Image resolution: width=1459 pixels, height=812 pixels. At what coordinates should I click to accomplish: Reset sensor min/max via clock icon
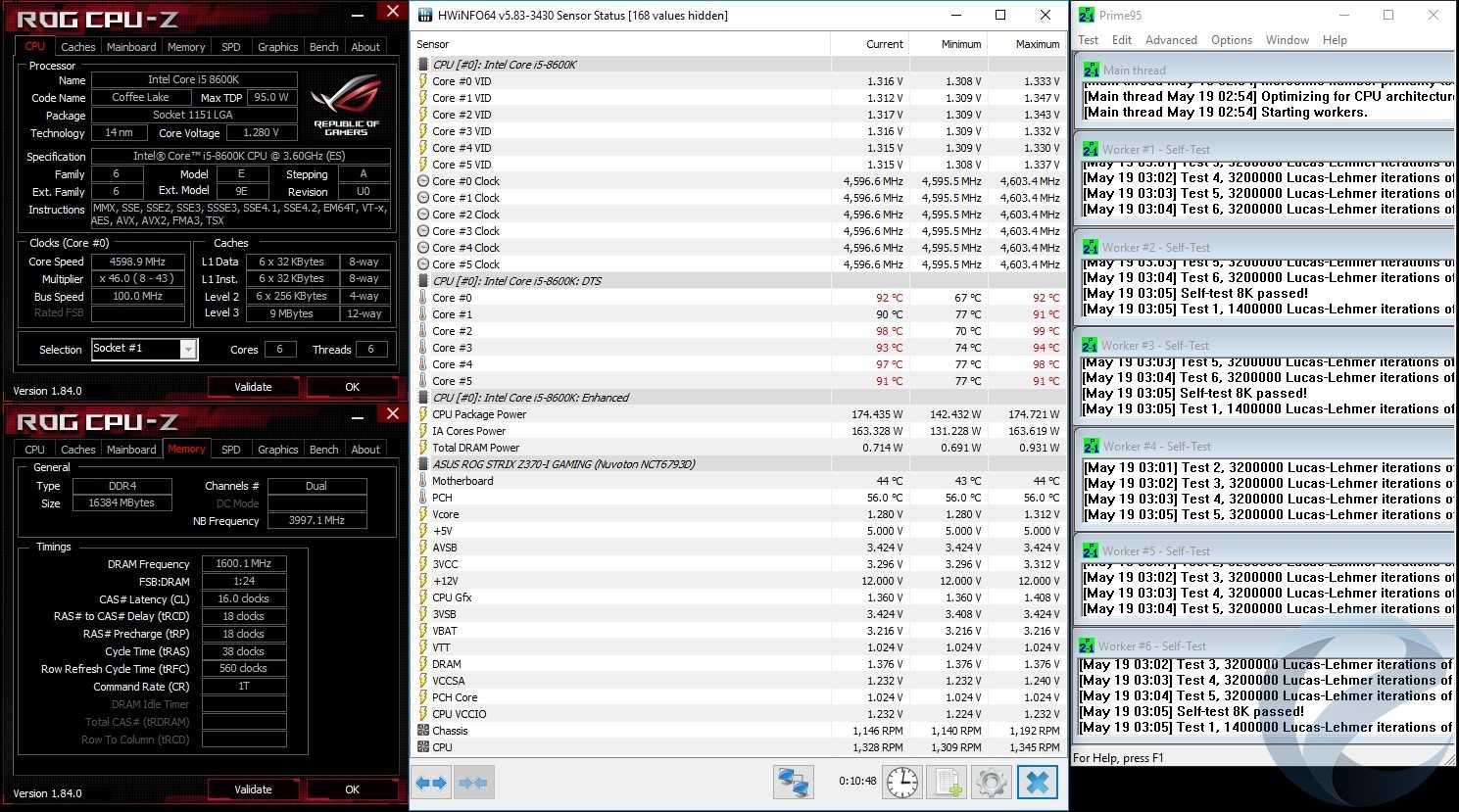(902, 783)
